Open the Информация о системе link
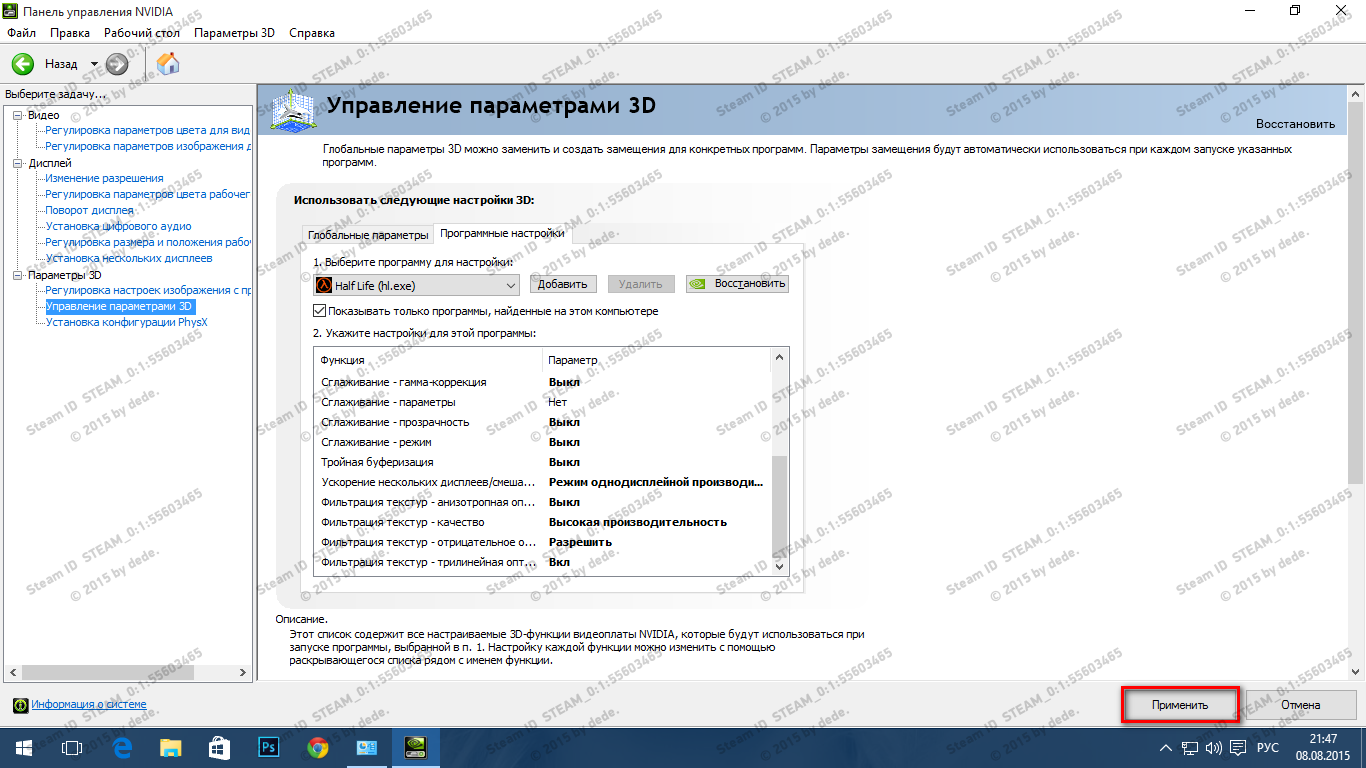Image resolution: width=1366 pixels, height=768 pixels. (x=88, y=705)
